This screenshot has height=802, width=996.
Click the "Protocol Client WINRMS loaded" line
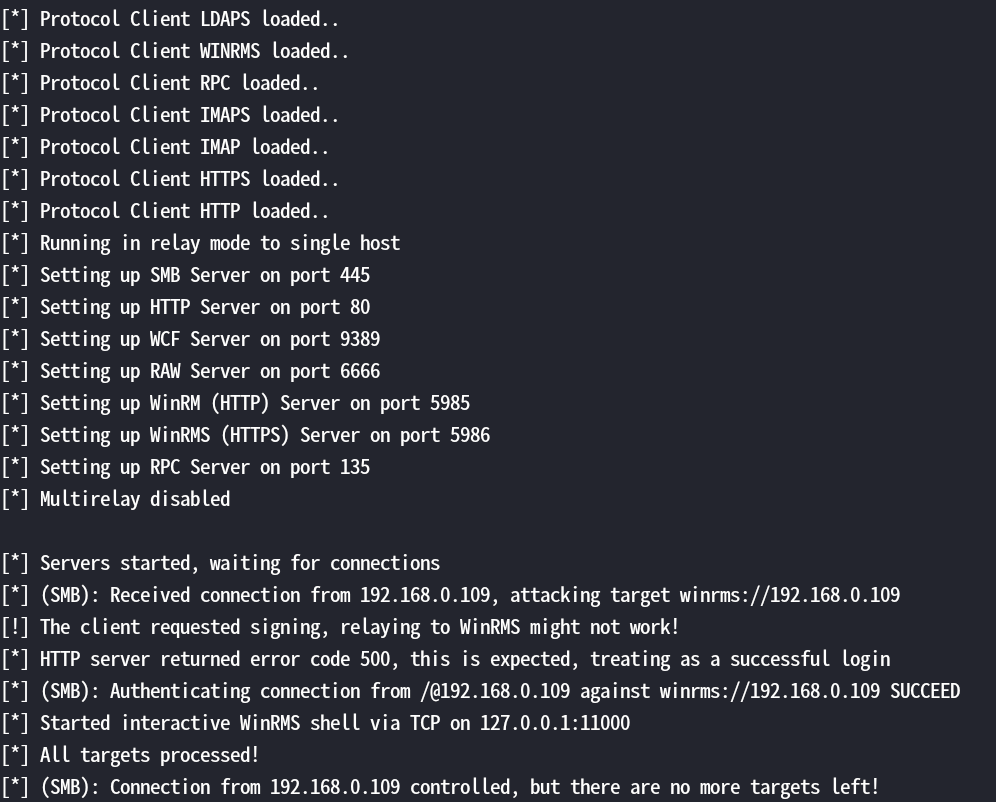pos(194,51)
